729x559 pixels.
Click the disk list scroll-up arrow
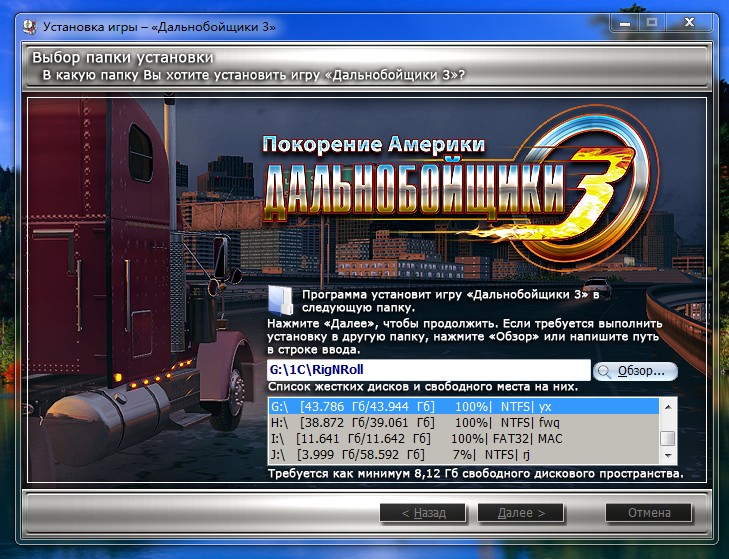[668, 407]
